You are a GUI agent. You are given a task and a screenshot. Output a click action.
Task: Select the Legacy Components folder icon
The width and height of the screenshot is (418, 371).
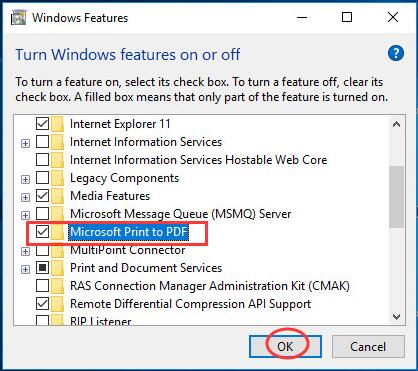click(x=58, y=178)
